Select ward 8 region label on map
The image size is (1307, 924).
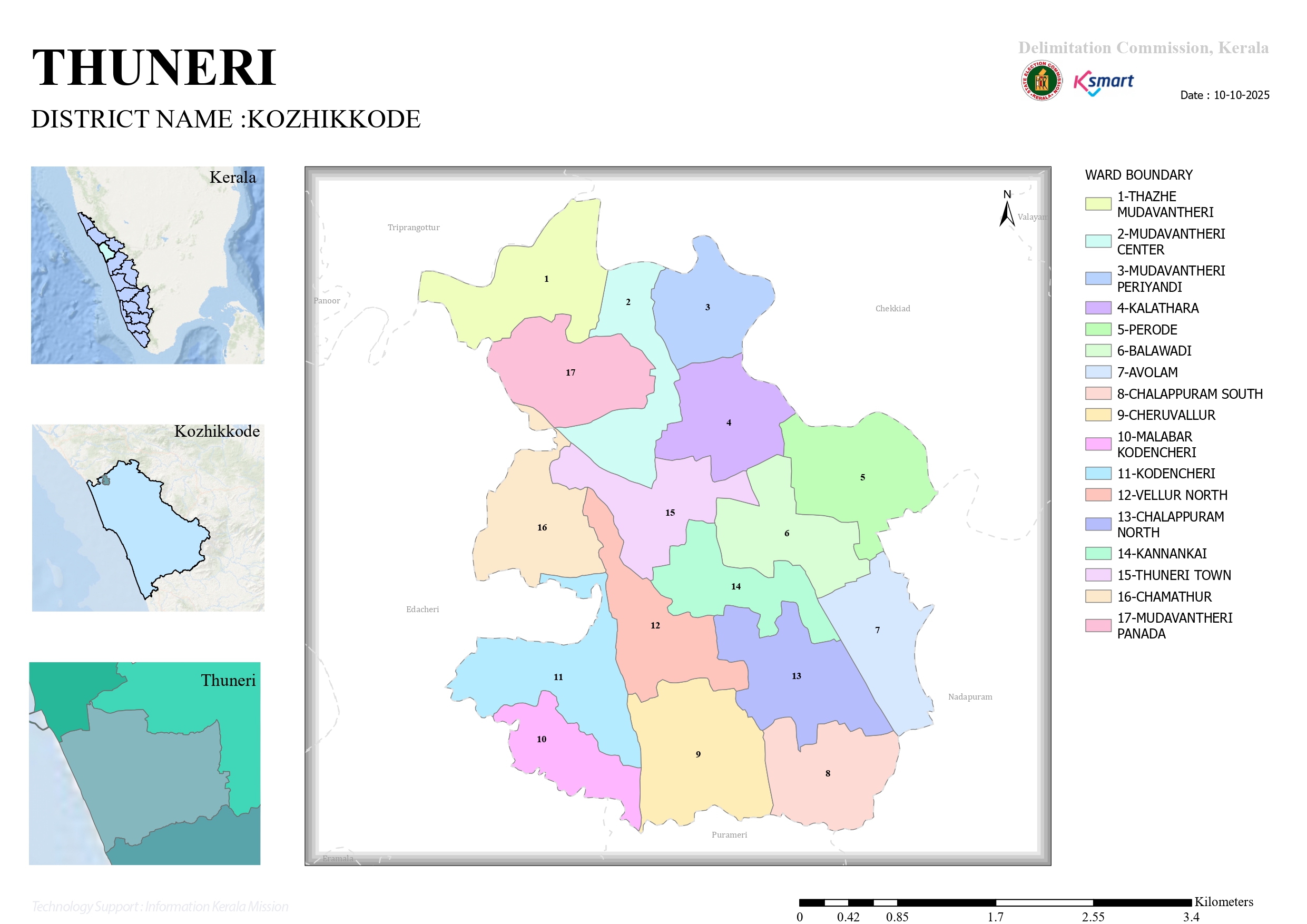pyautogui.click(x=828, y=774)
